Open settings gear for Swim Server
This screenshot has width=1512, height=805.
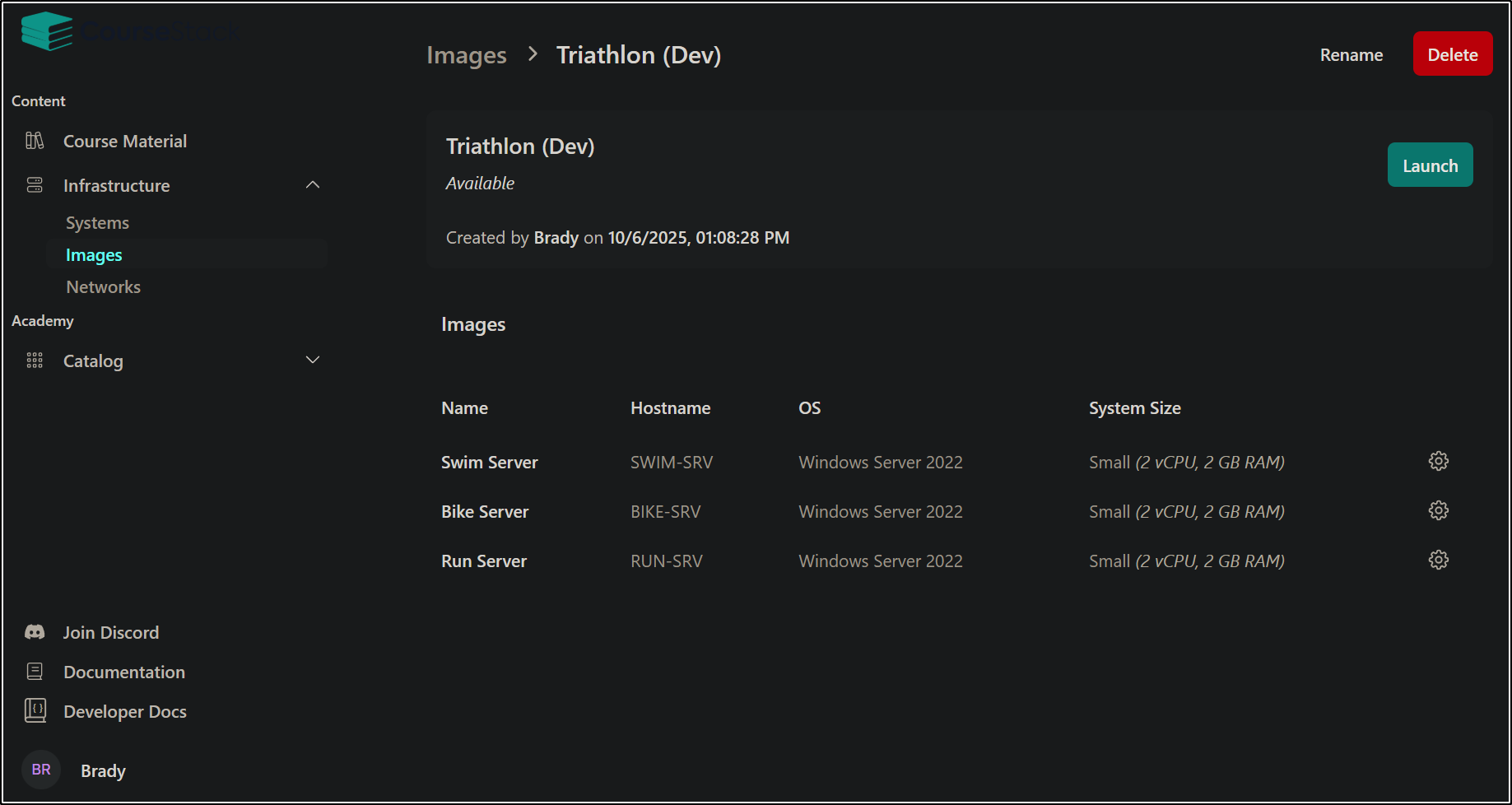[x=1438, y=461]
